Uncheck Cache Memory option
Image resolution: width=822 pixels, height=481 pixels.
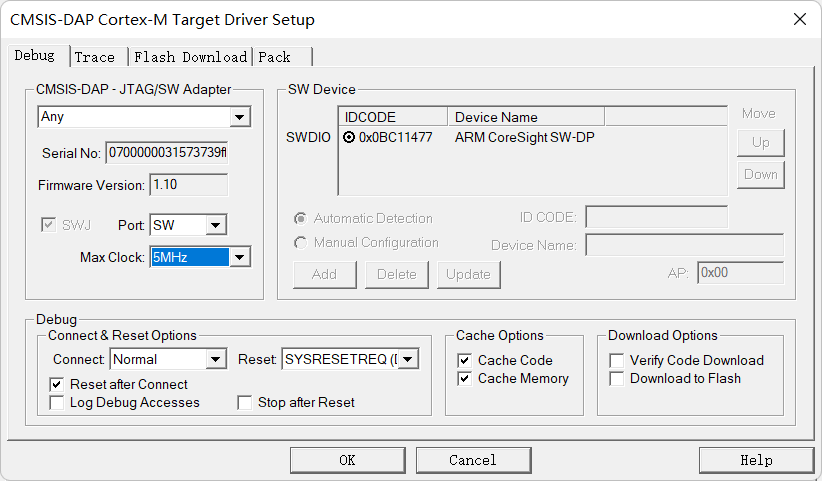click(x=464, y=378)
